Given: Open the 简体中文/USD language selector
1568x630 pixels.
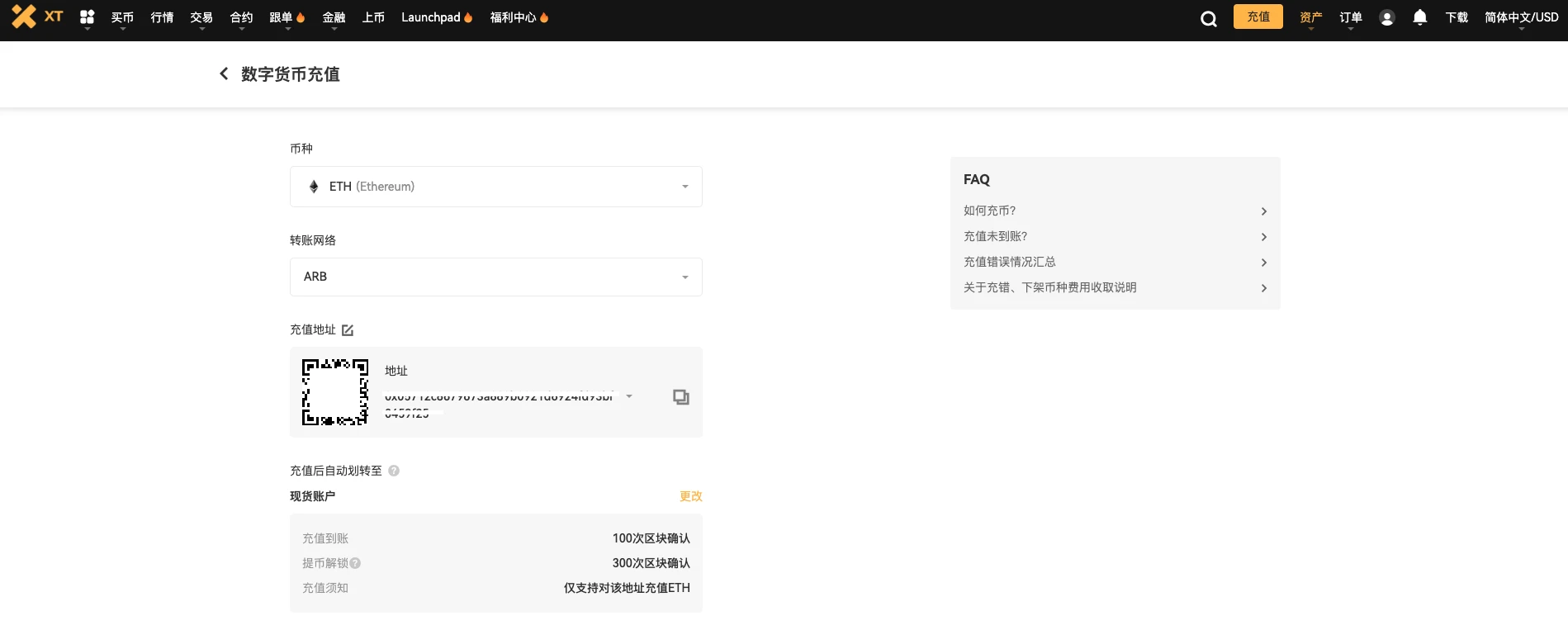Looking at the screenshot, I should pyautogui.click(x=1521, y=17).
